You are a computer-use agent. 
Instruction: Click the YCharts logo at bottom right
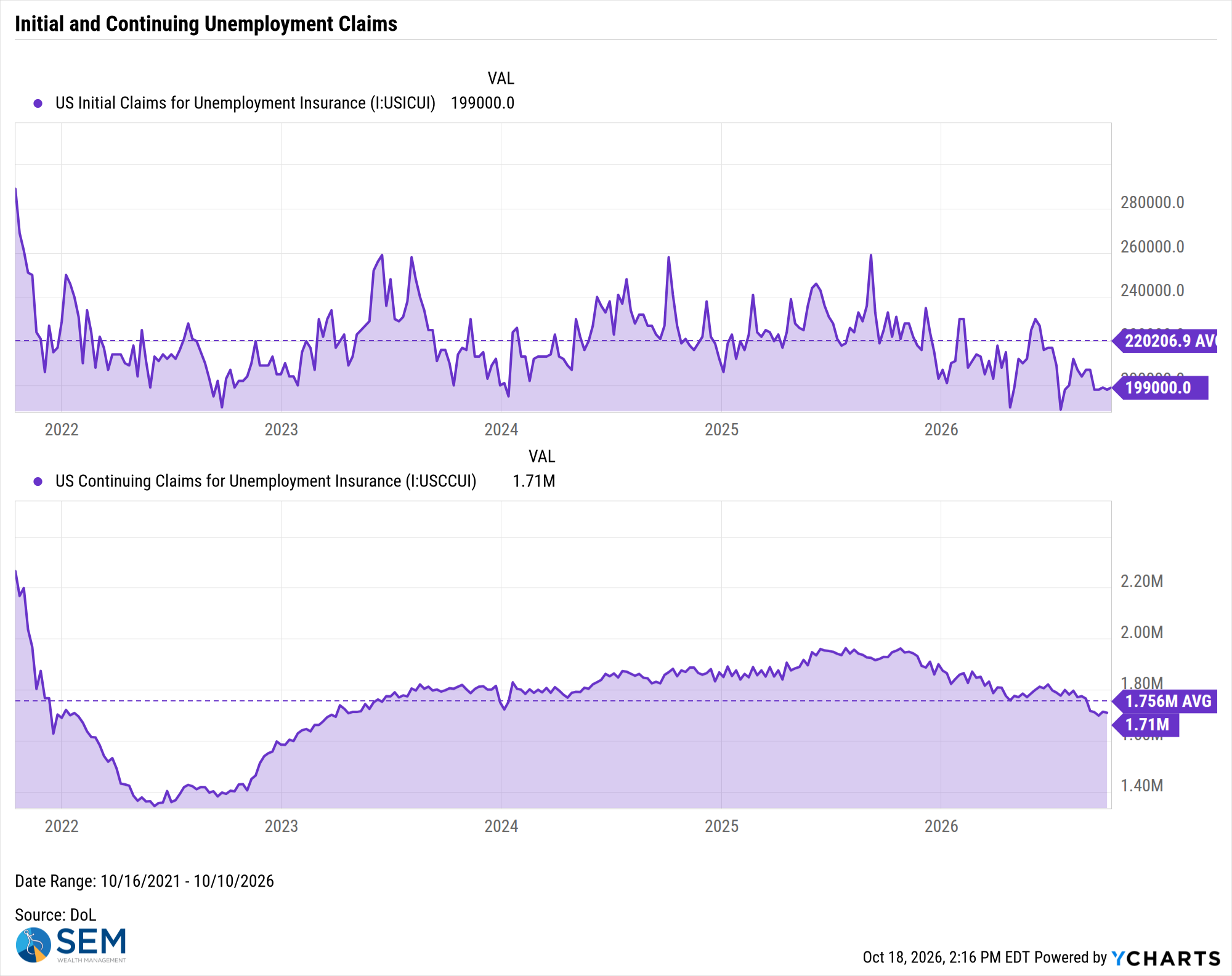coord(1166,958)
